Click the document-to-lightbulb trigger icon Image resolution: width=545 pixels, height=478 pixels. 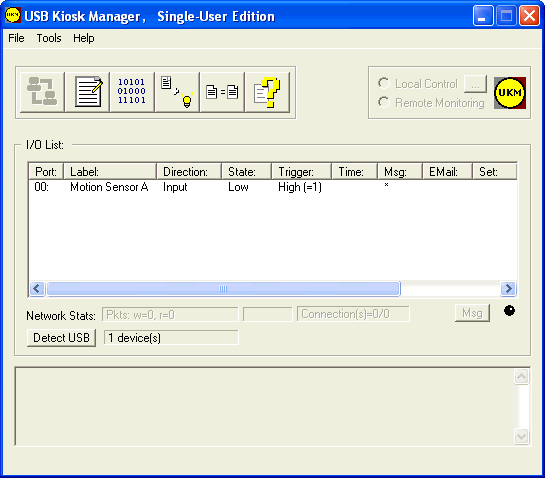coord(177,92)
